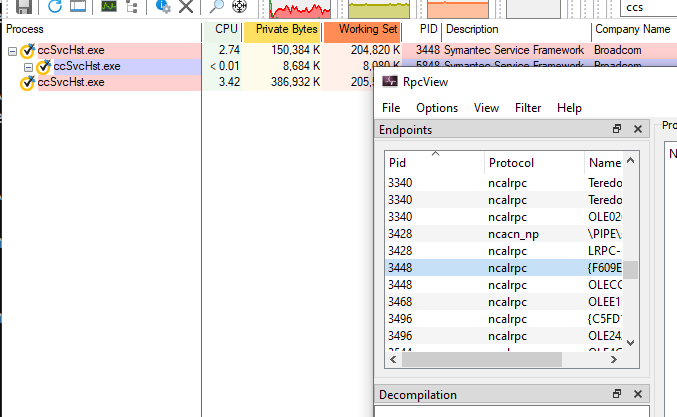Image resolution: width=677 pixels, height=417 pixels.
Task: Select endpoint row 3428 with ncacn_np protocol
Action: click(x=504, y=234)
